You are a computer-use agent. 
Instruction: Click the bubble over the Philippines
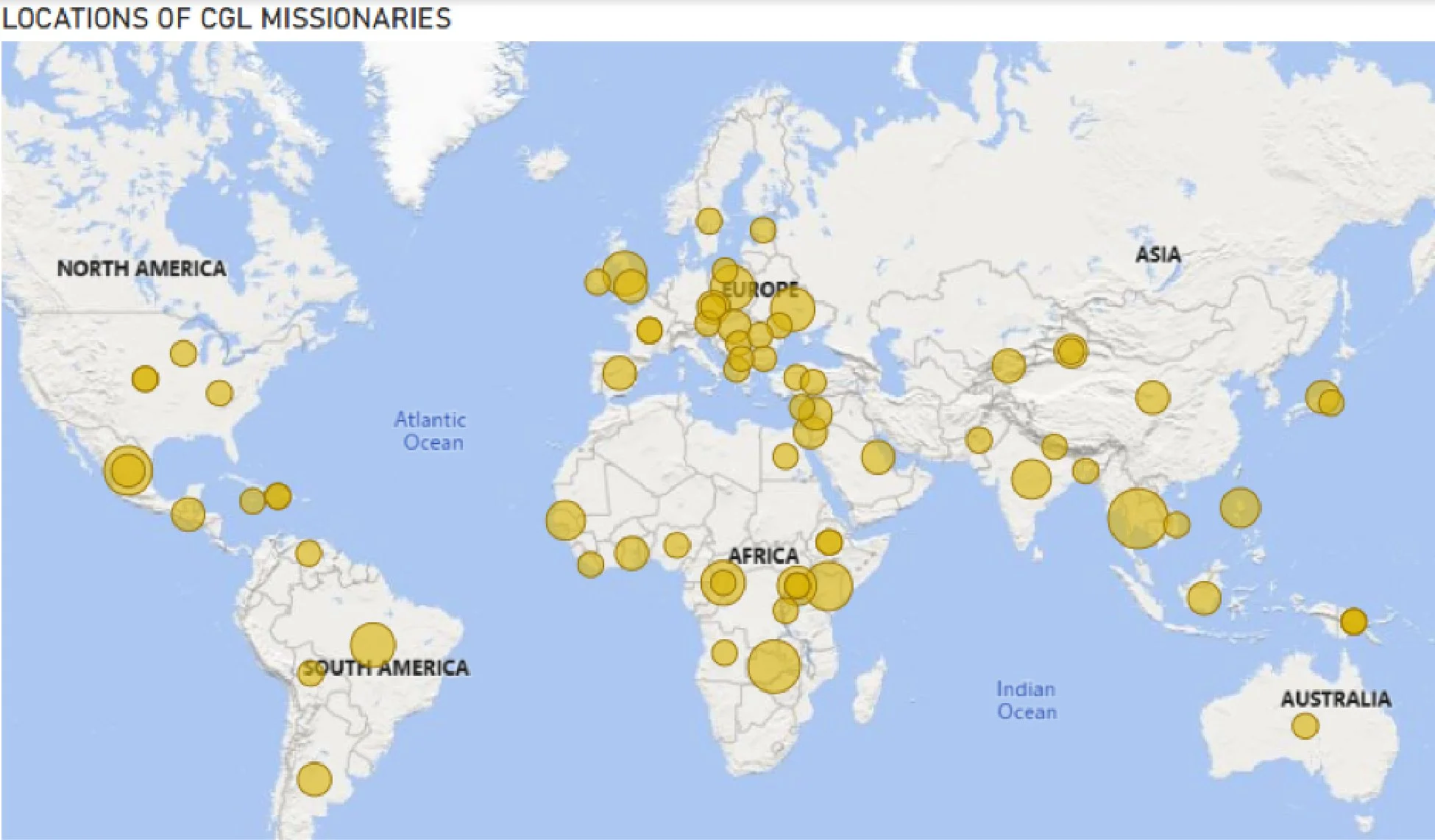(x=1240, y=507)
